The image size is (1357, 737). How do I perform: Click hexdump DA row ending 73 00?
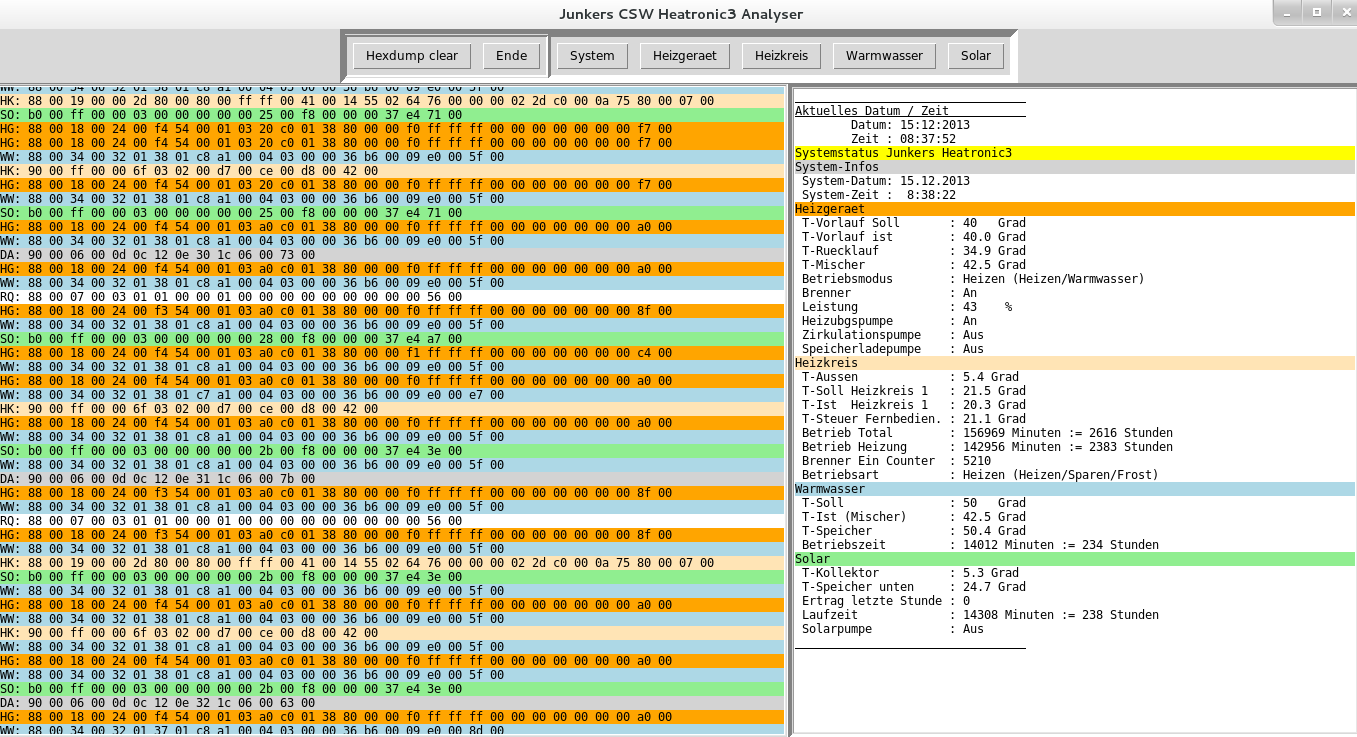point(392,255)
